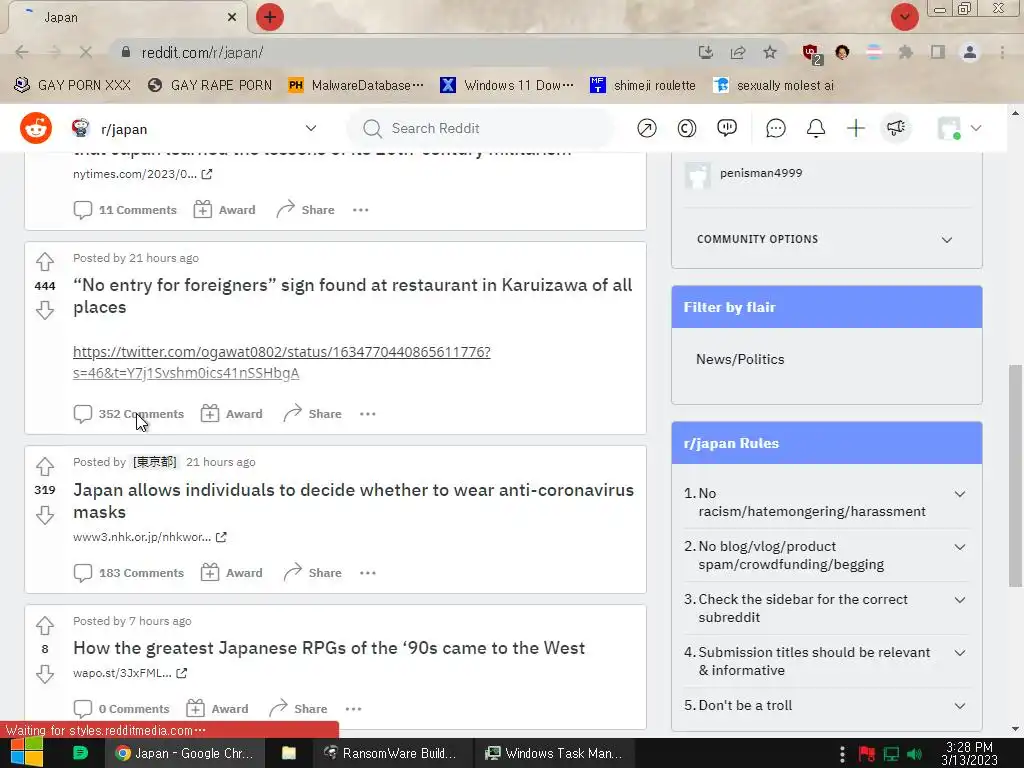Open the Windows 11 Dow… bookmark
Image resolution: width=1024 pixels, height=768 pixels.
tap(507, 86)
